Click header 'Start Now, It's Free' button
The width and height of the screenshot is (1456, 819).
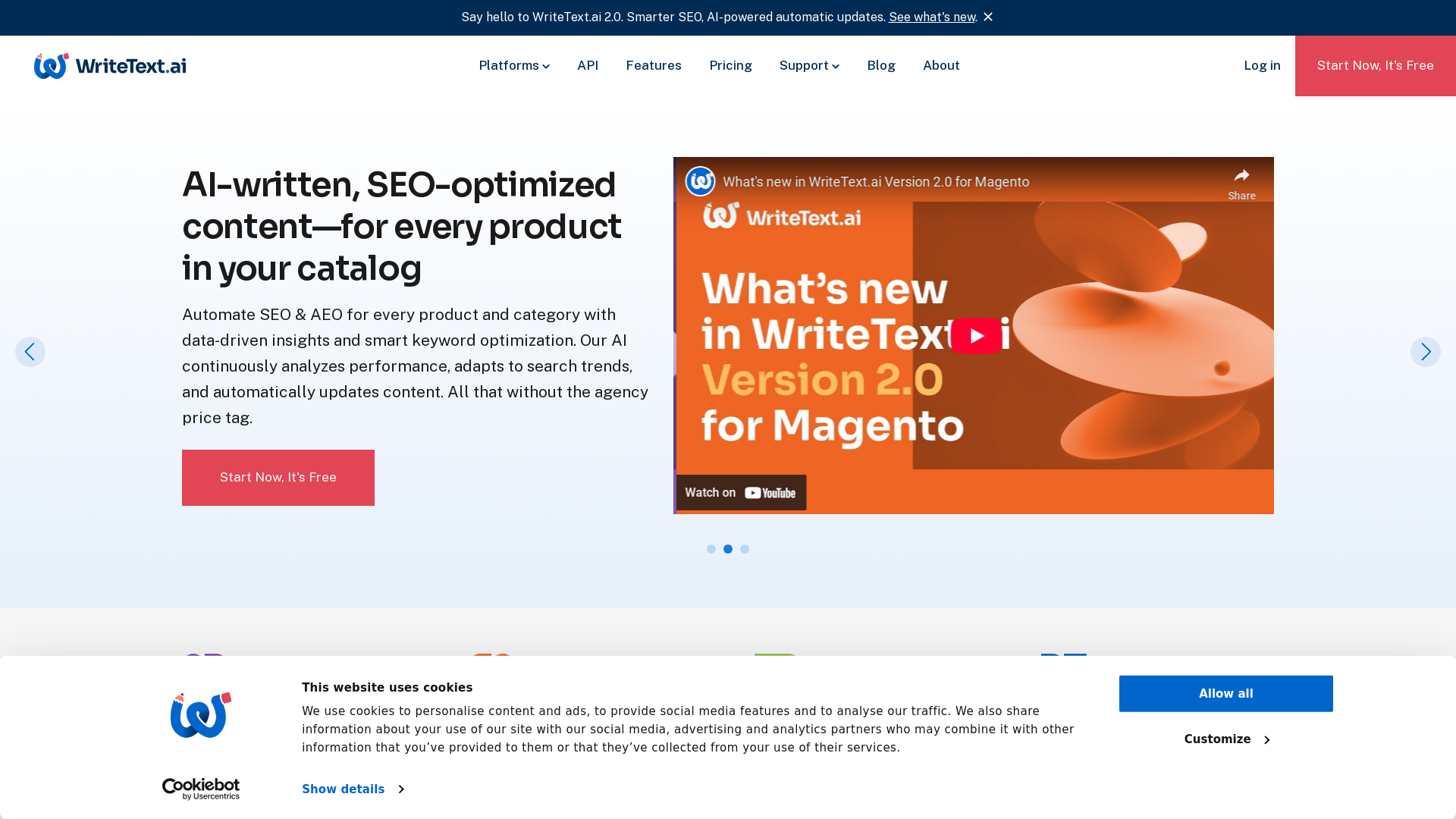[x=1376, y=66]
